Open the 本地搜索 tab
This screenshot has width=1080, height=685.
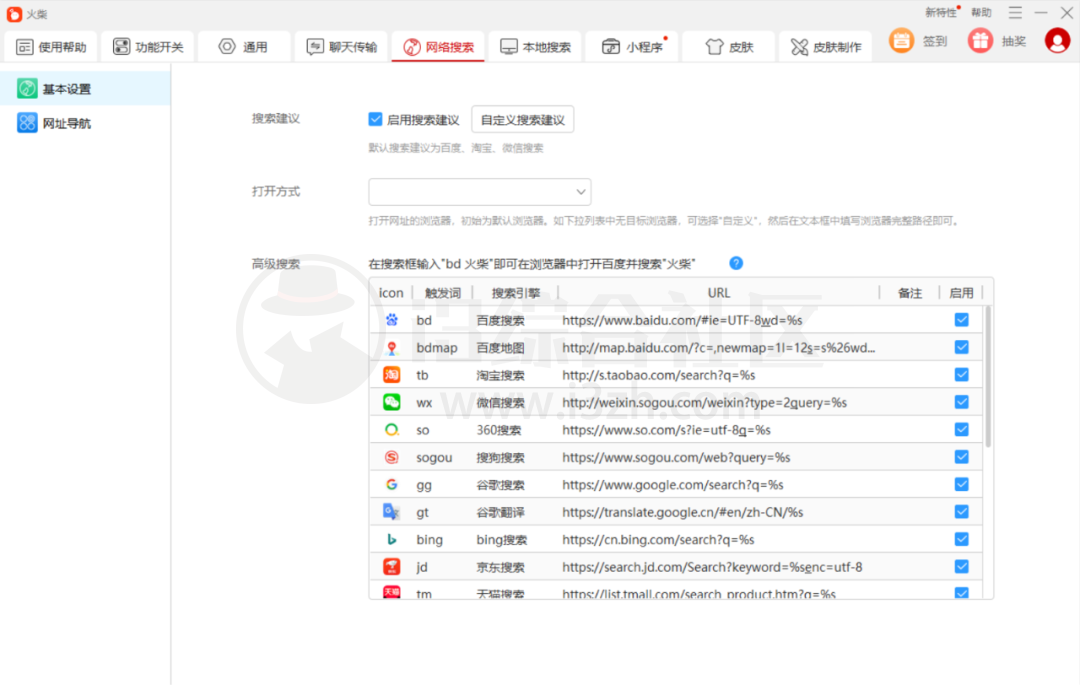tap(535, 47)
